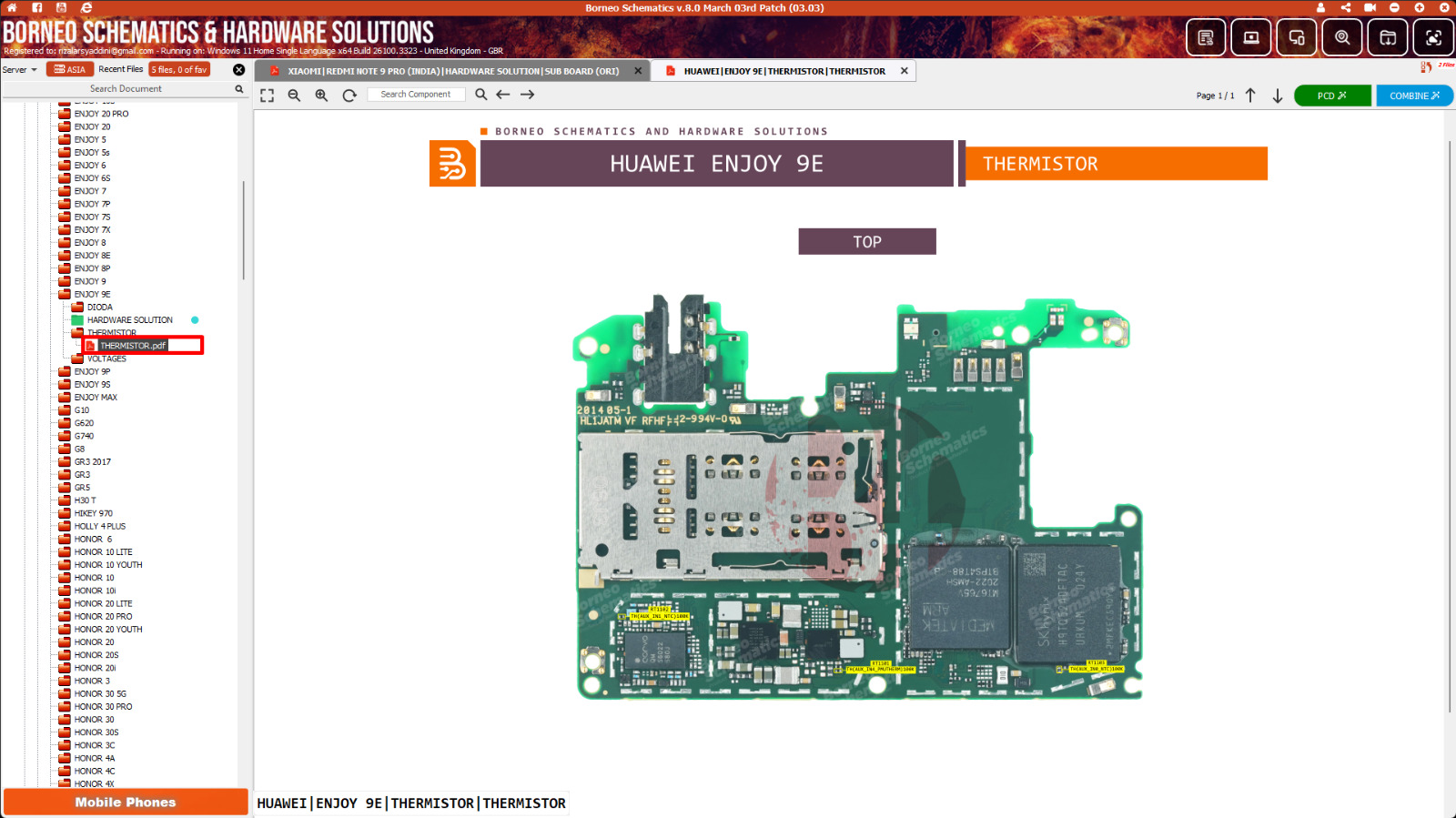
Task: Zoom in on the PDF
Action: click(321, 95)
